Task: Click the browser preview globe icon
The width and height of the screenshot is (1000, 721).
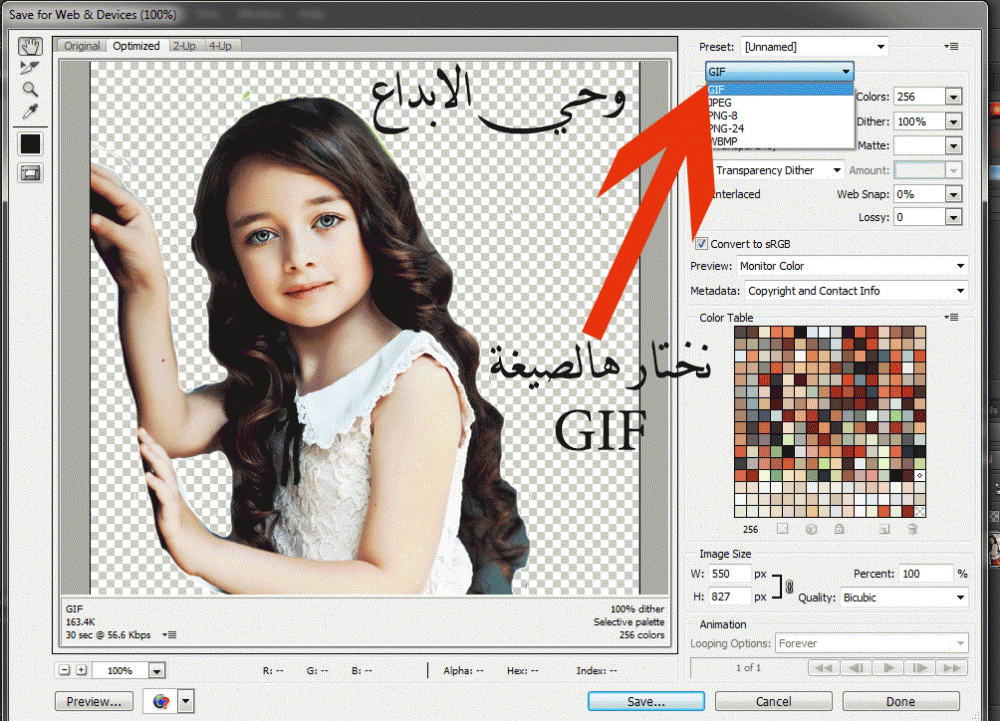Action: (160, 701)
